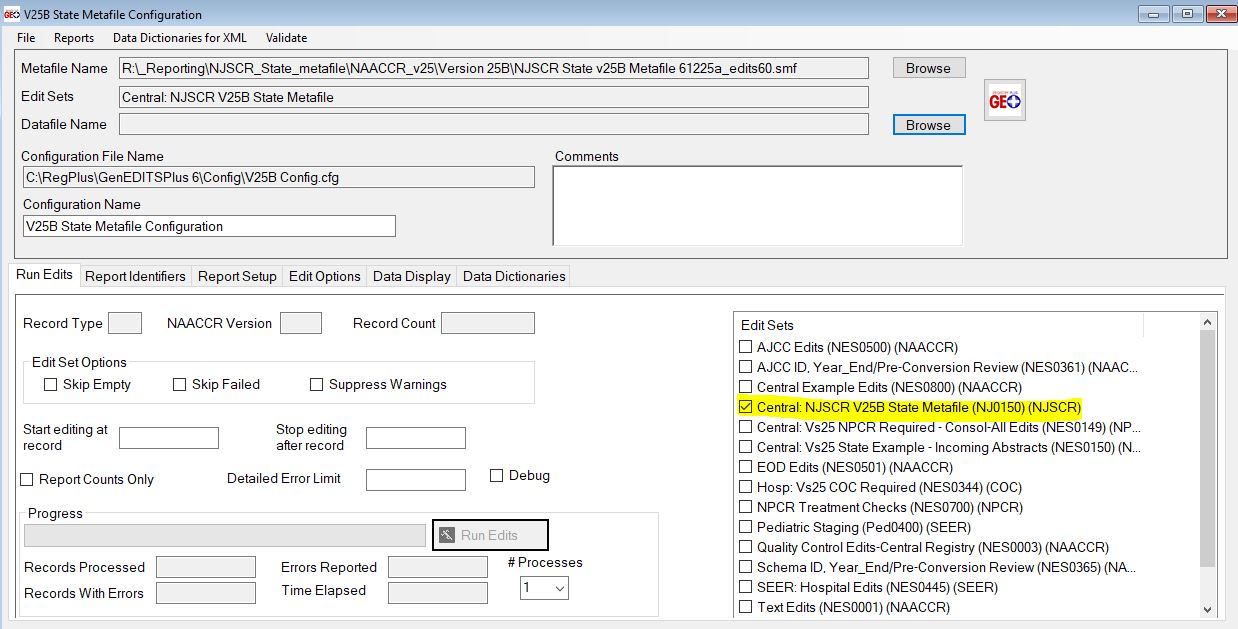This screenshot has height=629, width=1238.
Task: Enable the Skip Failed checkbox
Action: (180, 384)
